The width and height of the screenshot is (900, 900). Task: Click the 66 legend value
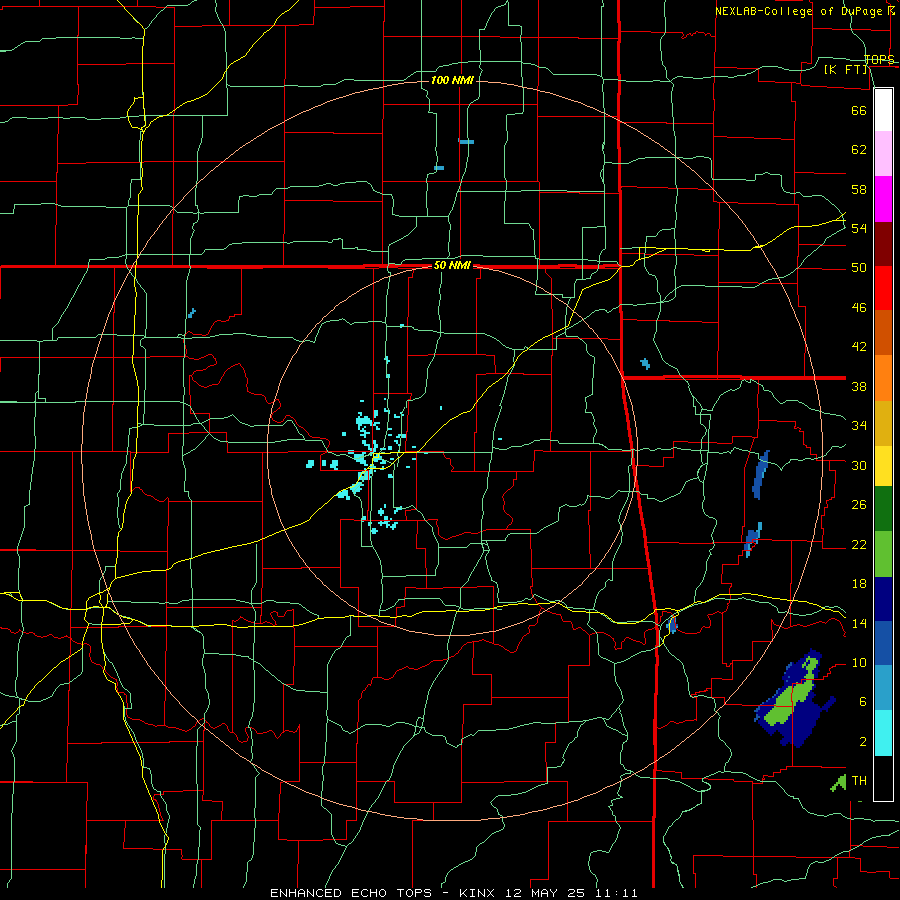pos(859,110)
